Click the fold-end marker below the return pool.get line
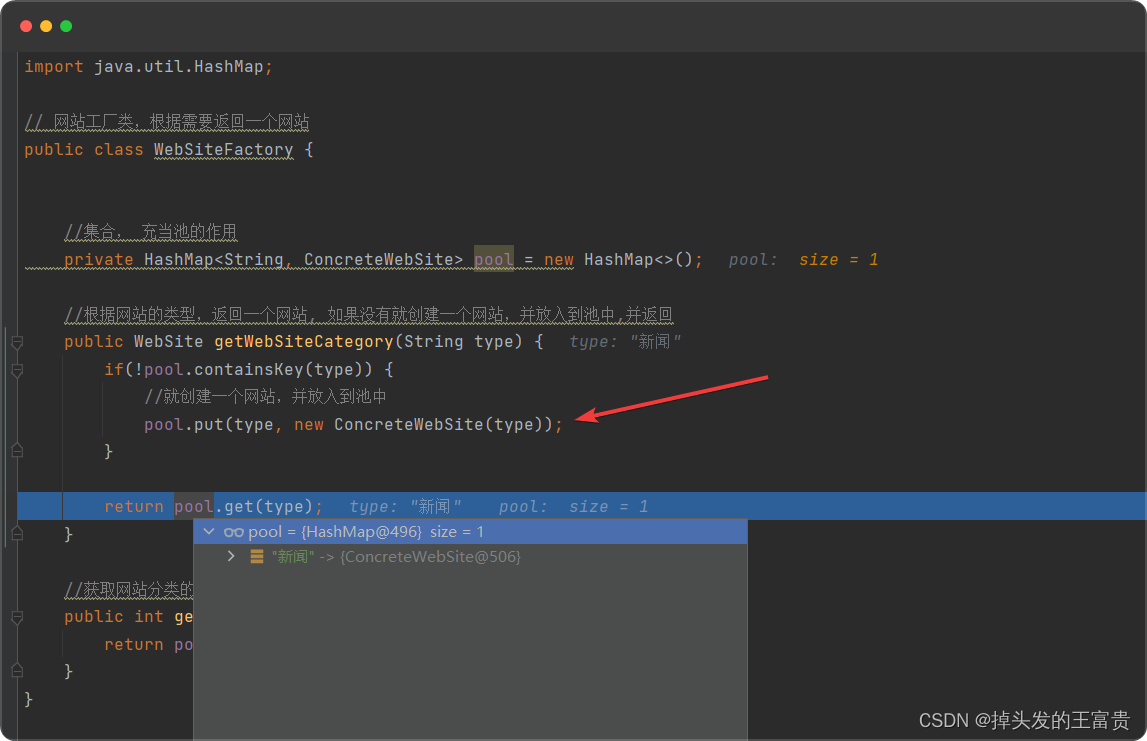Screen dimensions: 1147x741 [x=18, y=533]
